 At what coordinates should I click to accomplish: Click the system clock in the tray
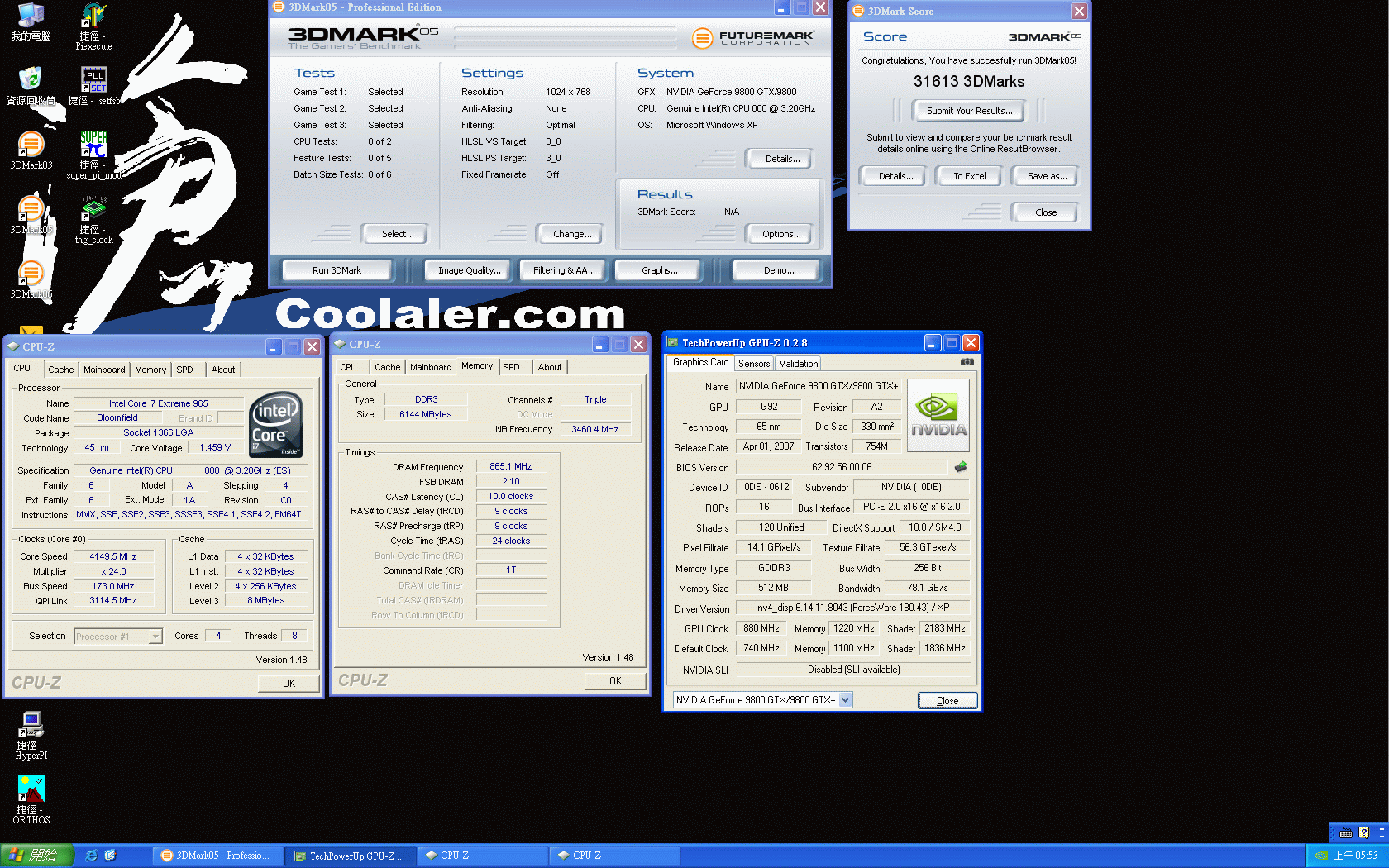[1355, 856]
